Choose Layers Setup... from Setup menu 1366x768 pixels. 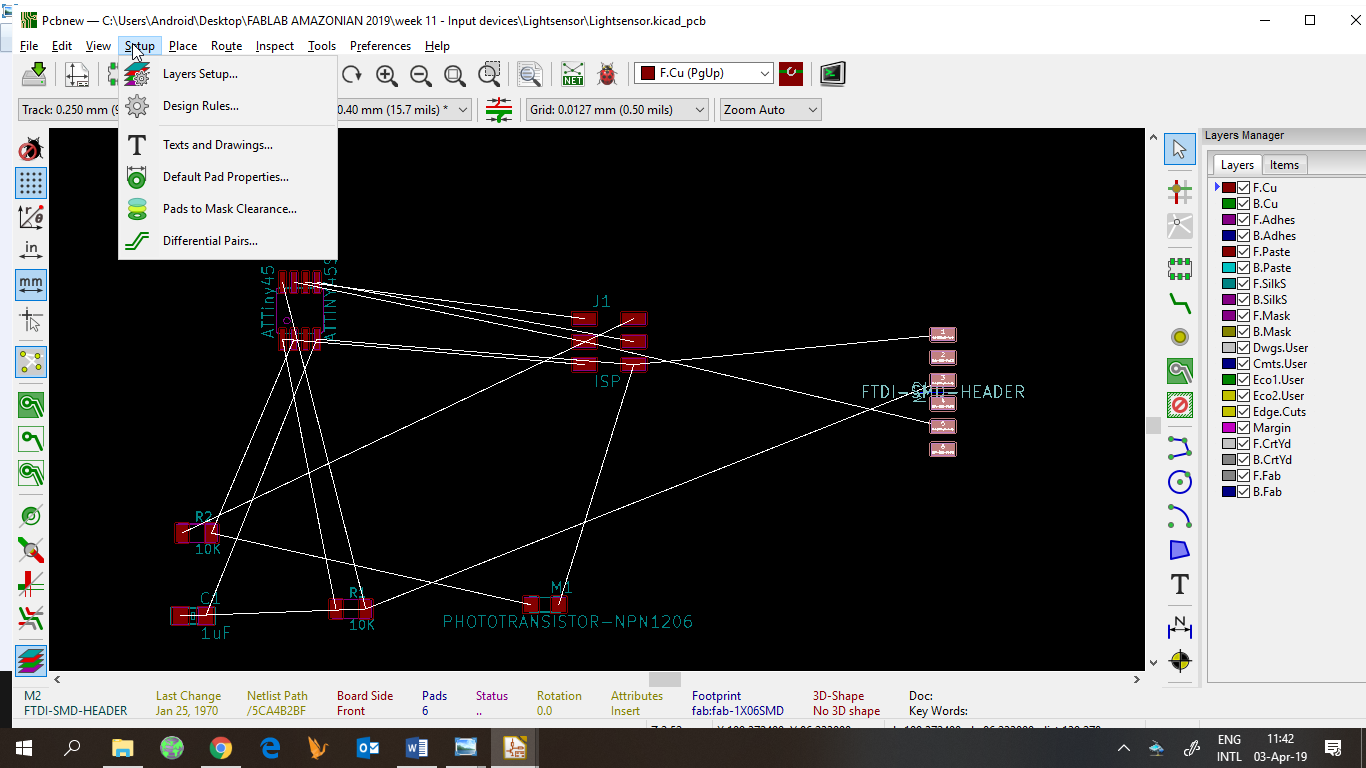[x=200, y=74]
